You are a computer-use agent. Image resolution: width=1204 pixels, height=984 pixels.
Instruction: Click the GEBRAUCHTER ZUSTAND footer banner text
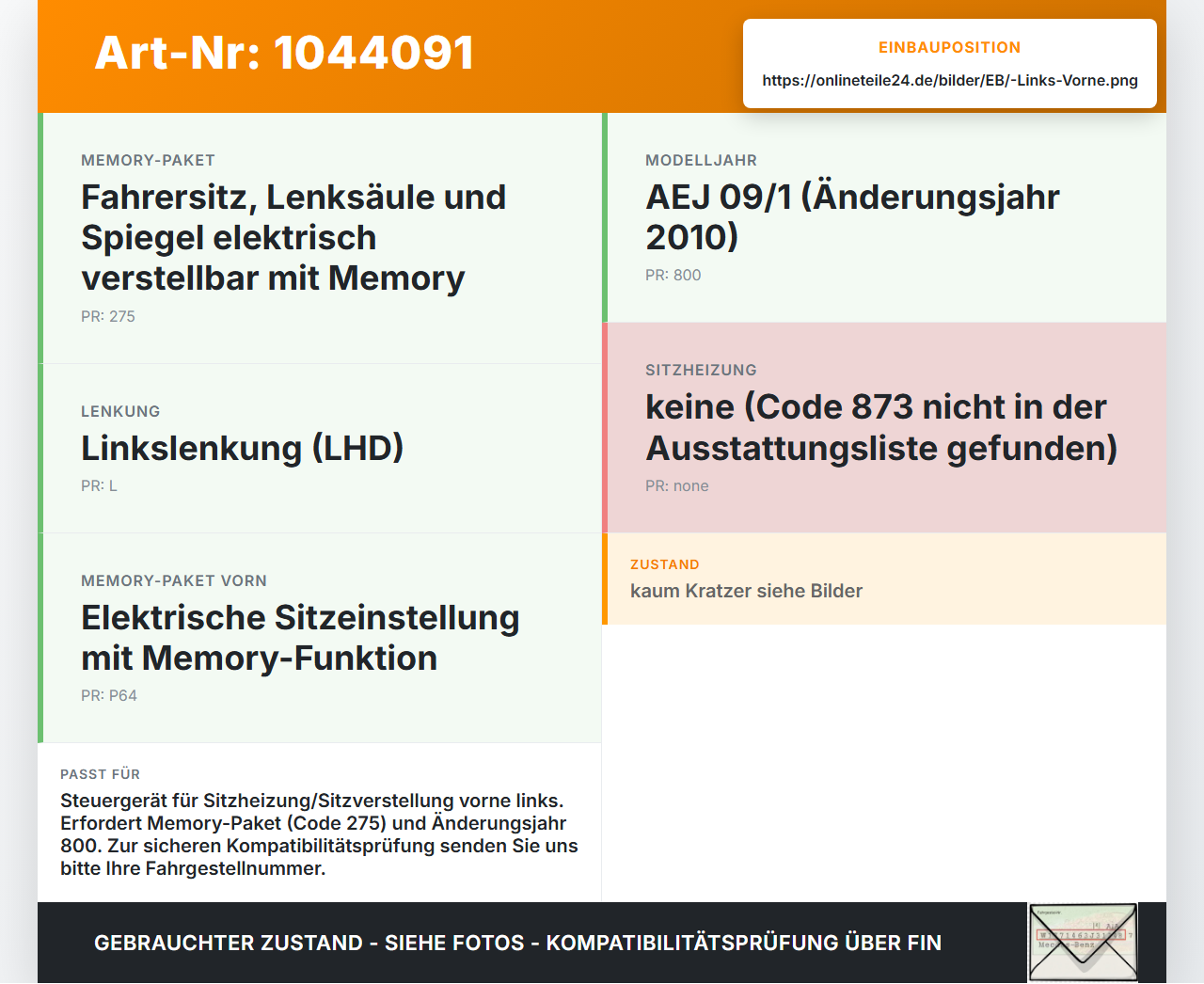(x=517, y=943)
